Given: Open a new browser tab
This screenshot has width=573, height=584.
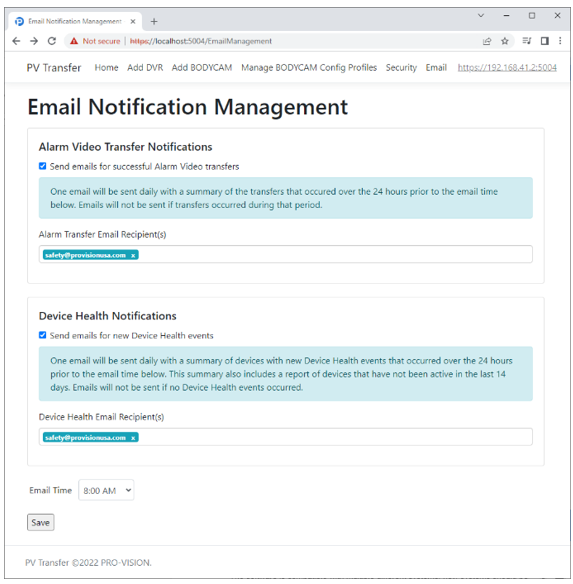Looking at the screenshot, I should tap(154, 21).
